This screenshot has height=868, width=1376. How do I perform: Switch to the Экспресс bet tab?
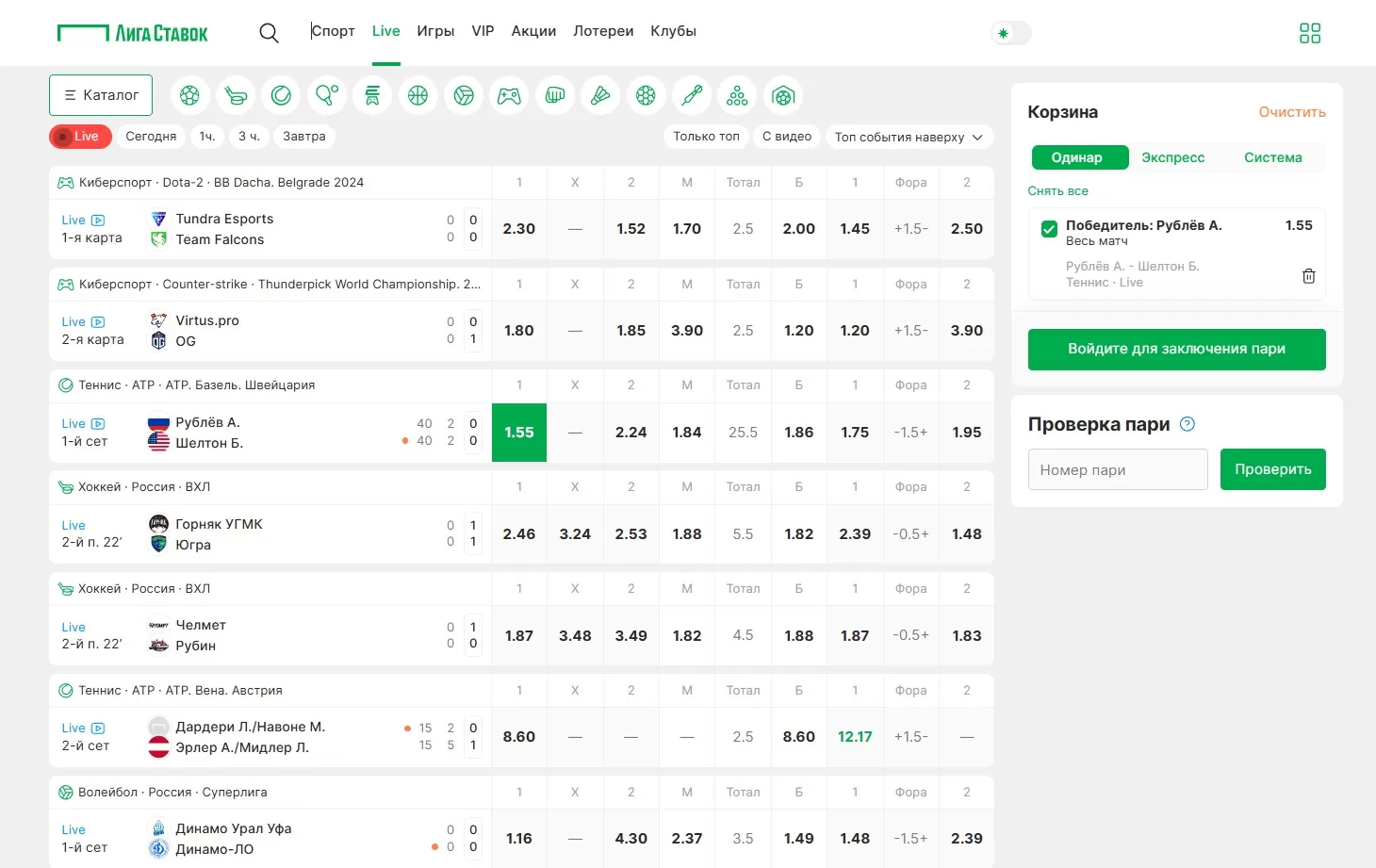1172,157
